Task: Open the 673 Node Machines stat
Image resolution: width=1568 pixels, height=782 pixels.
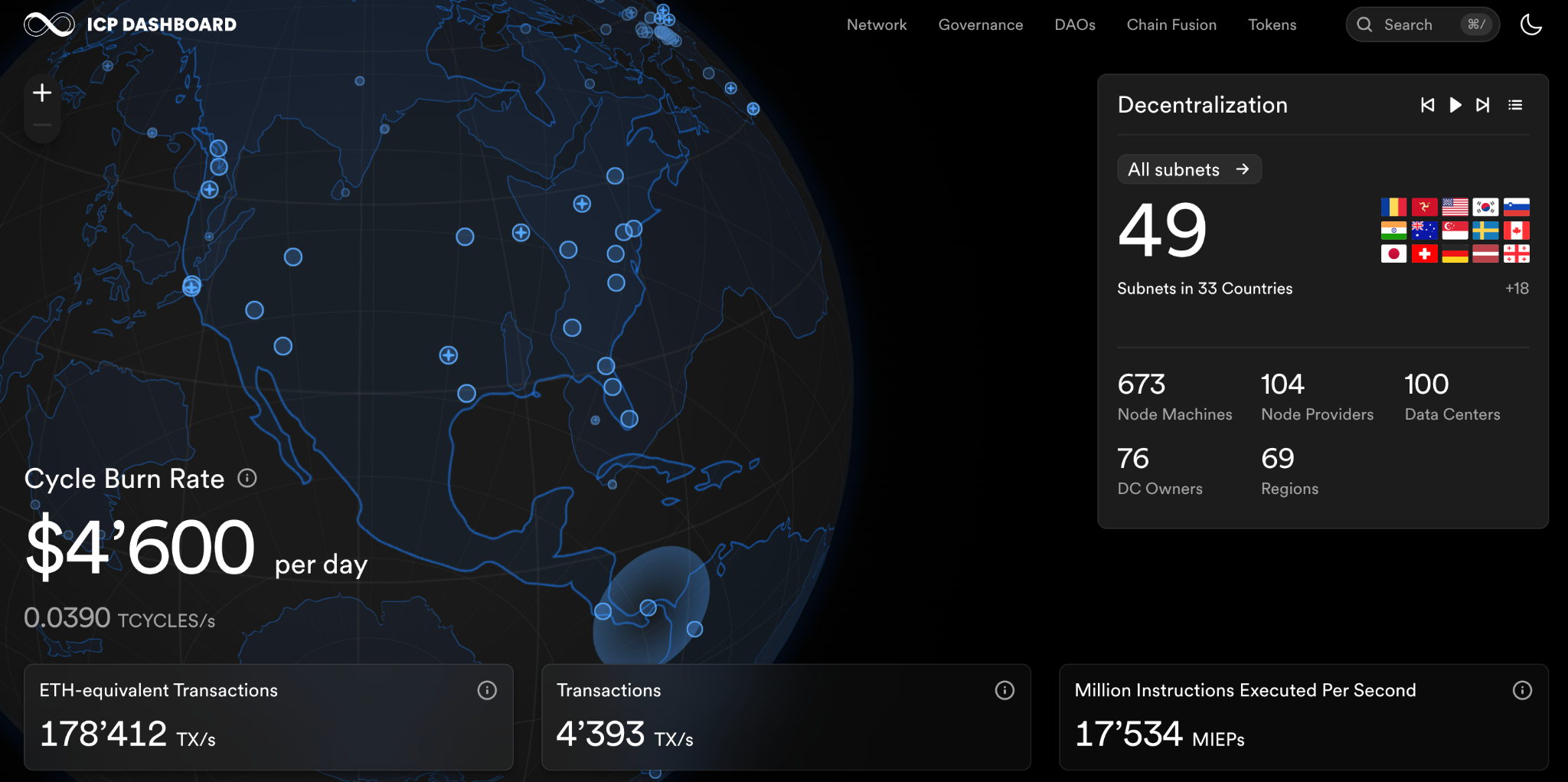Action: (x=1175, y=397)
